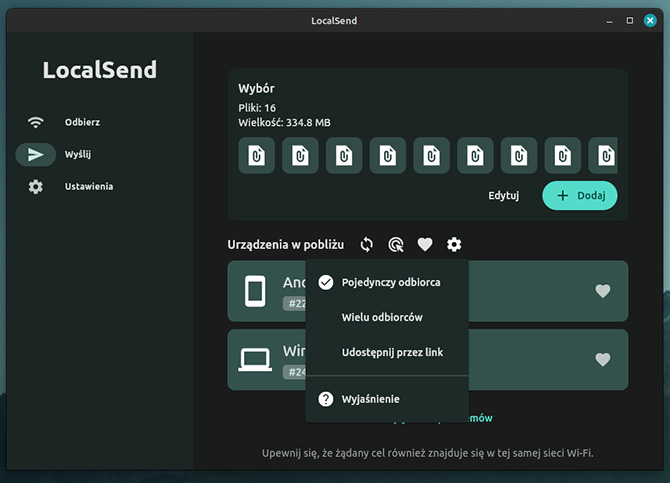This screenshot has height=483, width=670.
Task: Click the 'Pliki: 16' text
Action: coord(257,108)
